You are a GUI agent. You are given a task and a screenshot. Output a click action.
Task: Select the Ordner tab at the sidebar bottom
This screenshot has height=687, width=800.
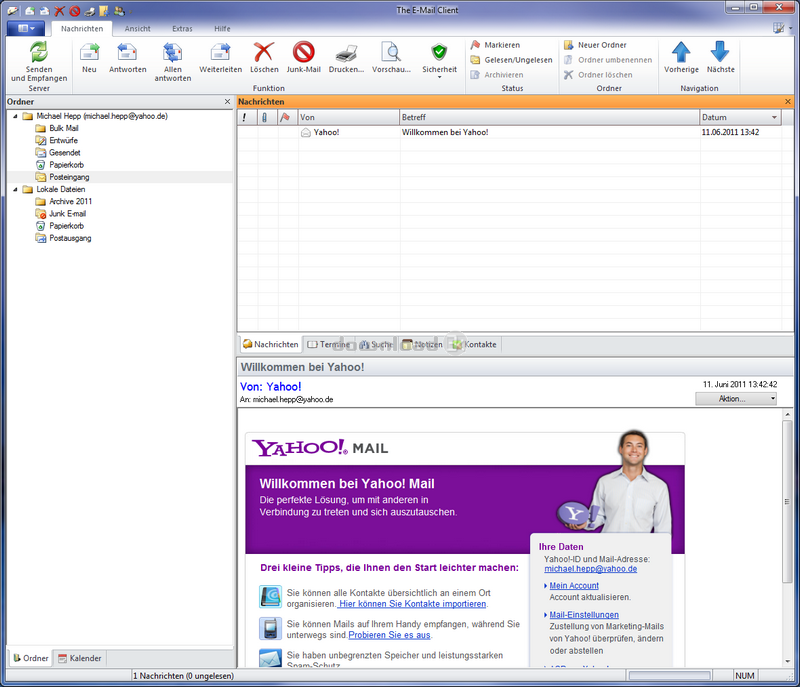[x=31, y=658]
